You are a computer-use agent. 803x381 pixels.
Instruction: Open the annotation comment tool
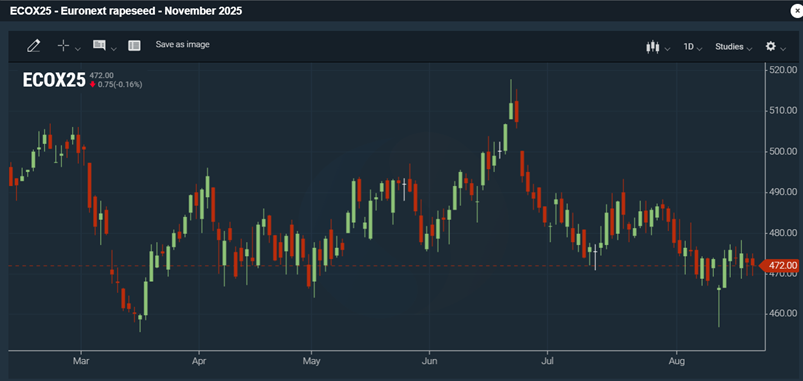coord(99,45)
